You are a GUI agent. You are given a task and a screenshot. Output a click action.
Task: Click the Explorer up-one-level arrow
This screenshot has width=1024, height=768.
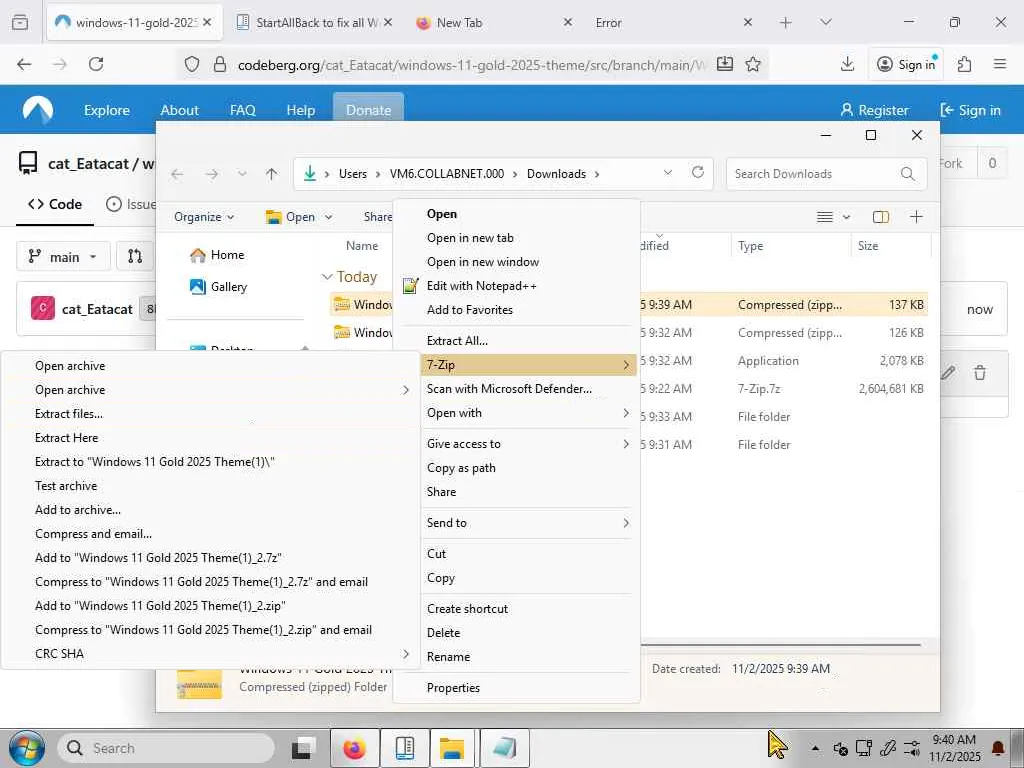272,174
